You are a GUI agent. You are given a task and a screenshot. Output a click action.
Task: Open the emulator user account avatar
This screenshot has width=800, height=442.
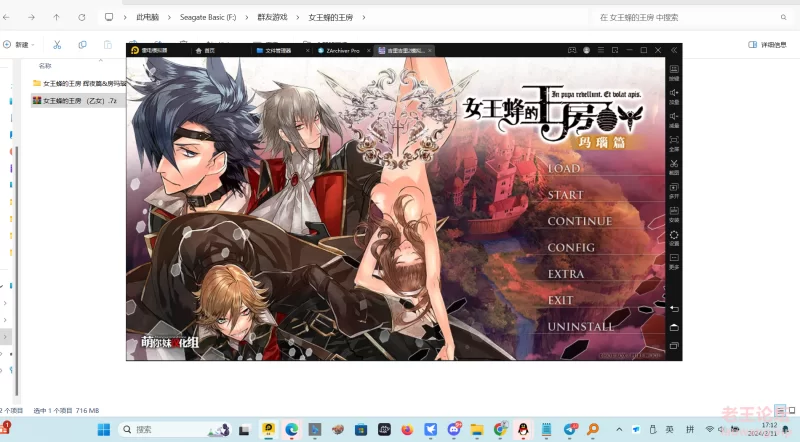(586, 50)
